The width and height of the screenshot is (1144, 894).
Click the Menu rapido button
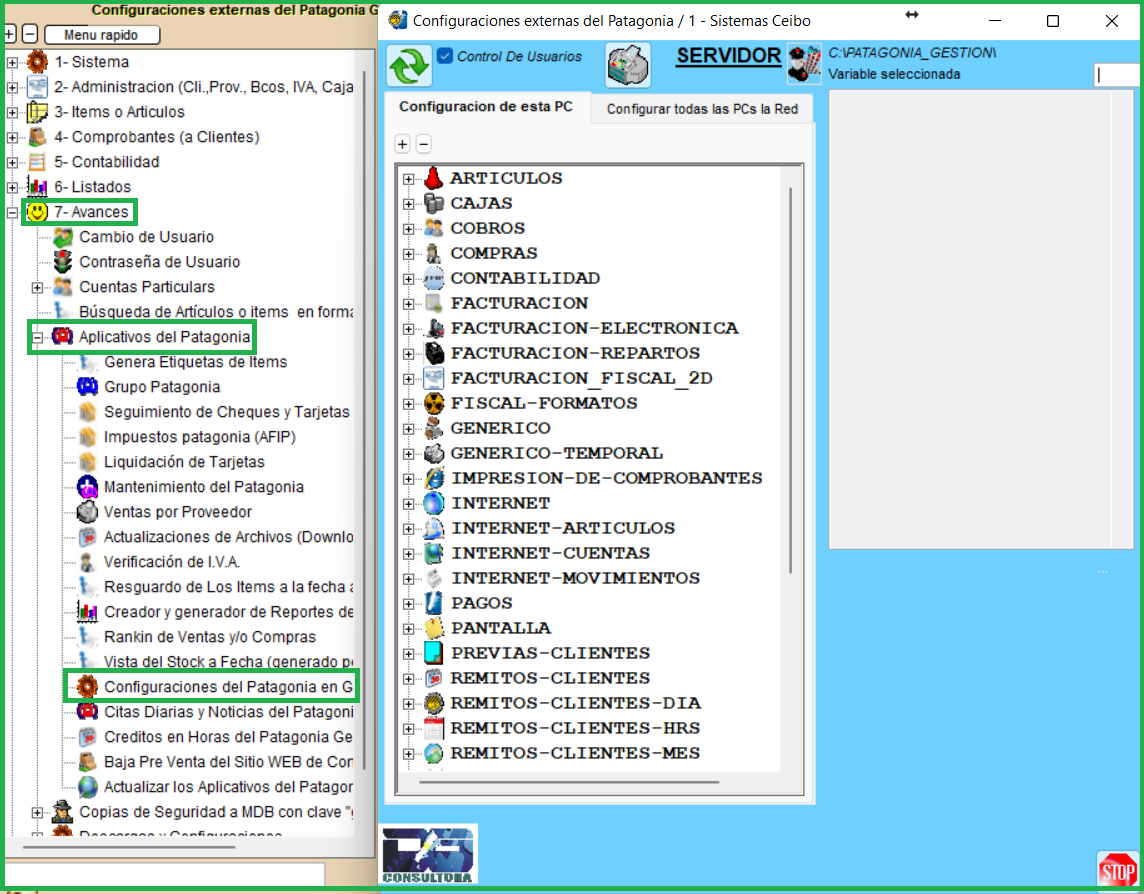pyautogui.click(x=101, y=34)
